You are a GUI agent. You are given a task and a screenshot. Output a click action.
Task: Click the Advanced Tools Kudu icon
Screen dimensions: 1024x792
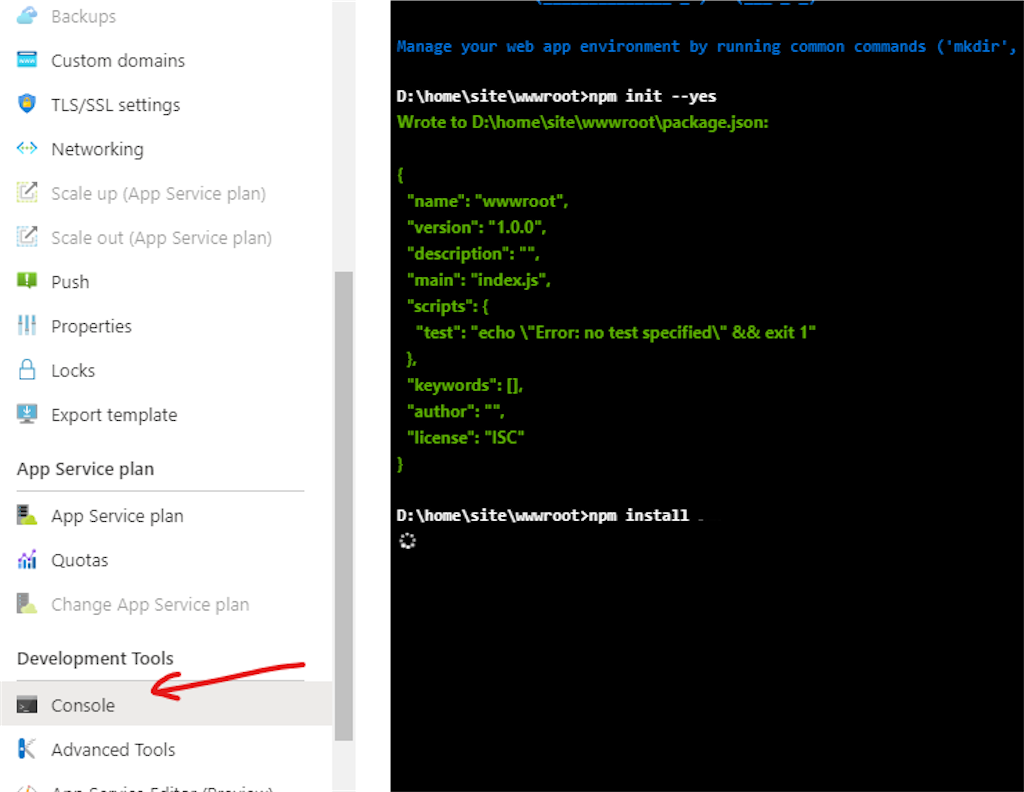pyautogui.click(x=27, y=749)
